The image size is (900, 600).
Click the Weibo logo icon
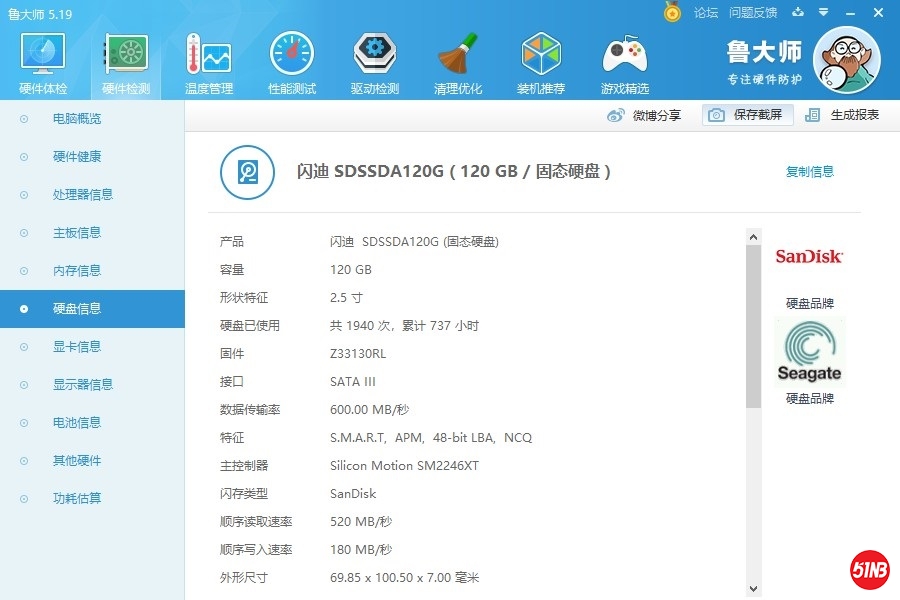click(615, 115)
